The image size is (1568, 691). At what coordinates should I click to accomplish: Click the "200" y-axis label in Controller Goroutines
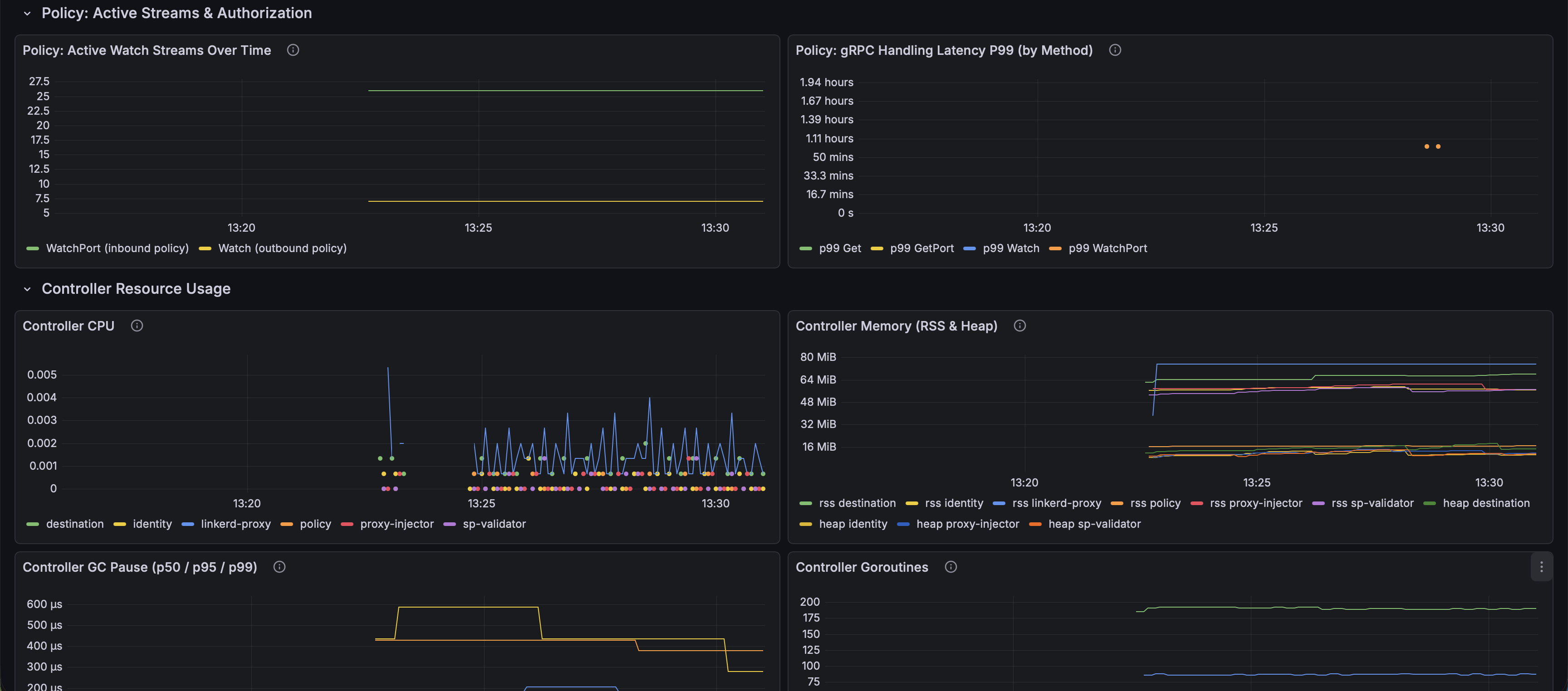pos(809,602)
